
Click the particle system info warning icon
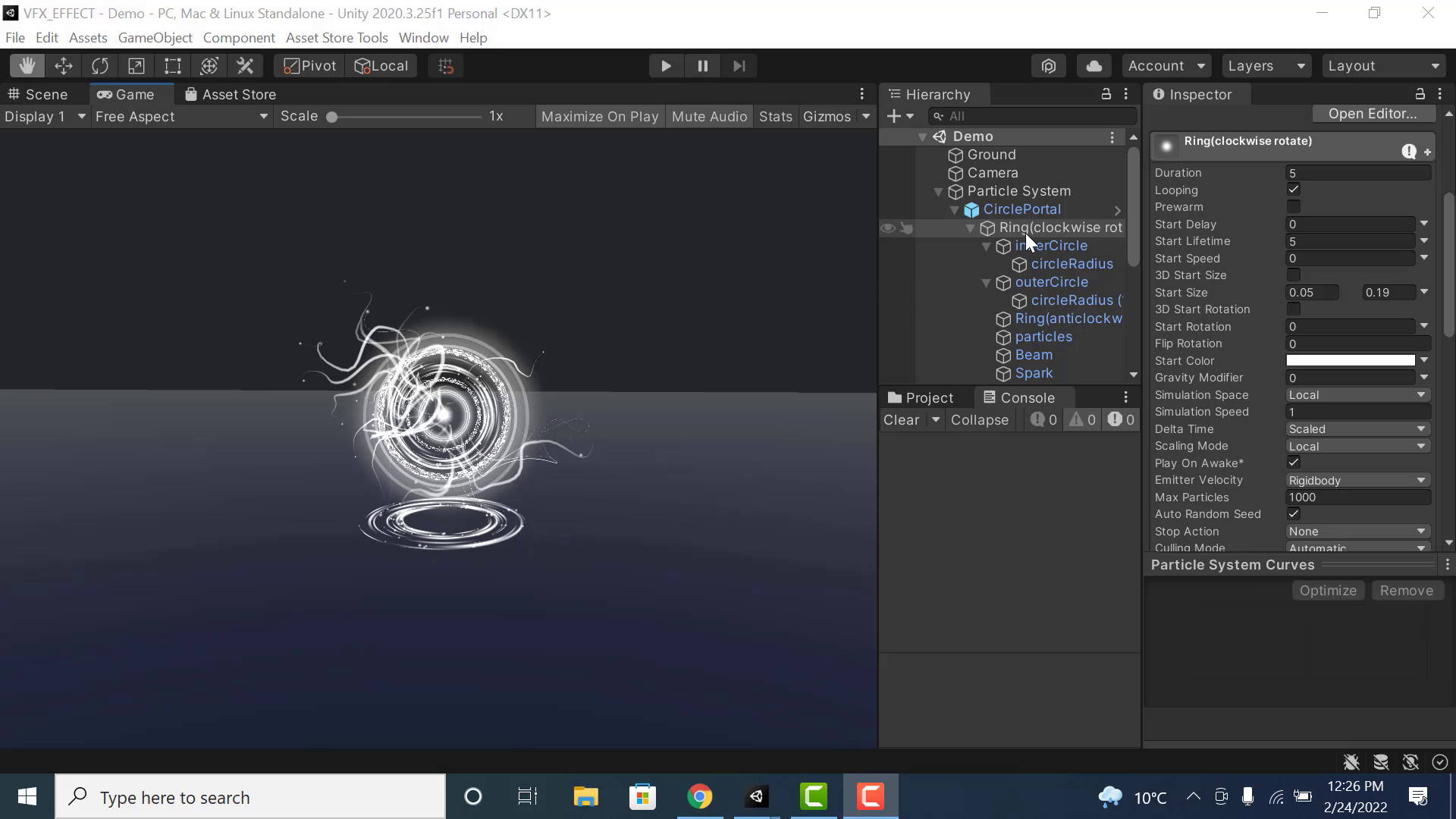coord(1409,152)
